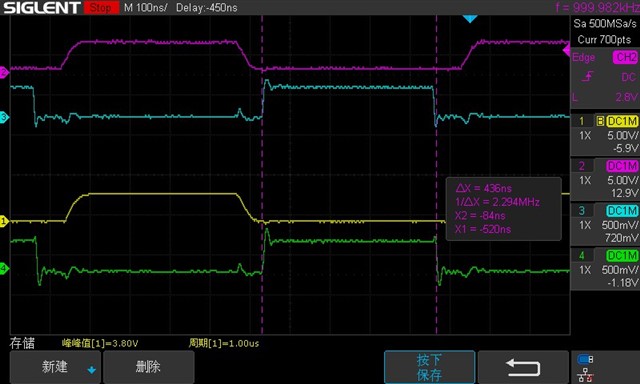Click the DC1M coupling label of channel 3
640x384 pixels.
point(622,211)
